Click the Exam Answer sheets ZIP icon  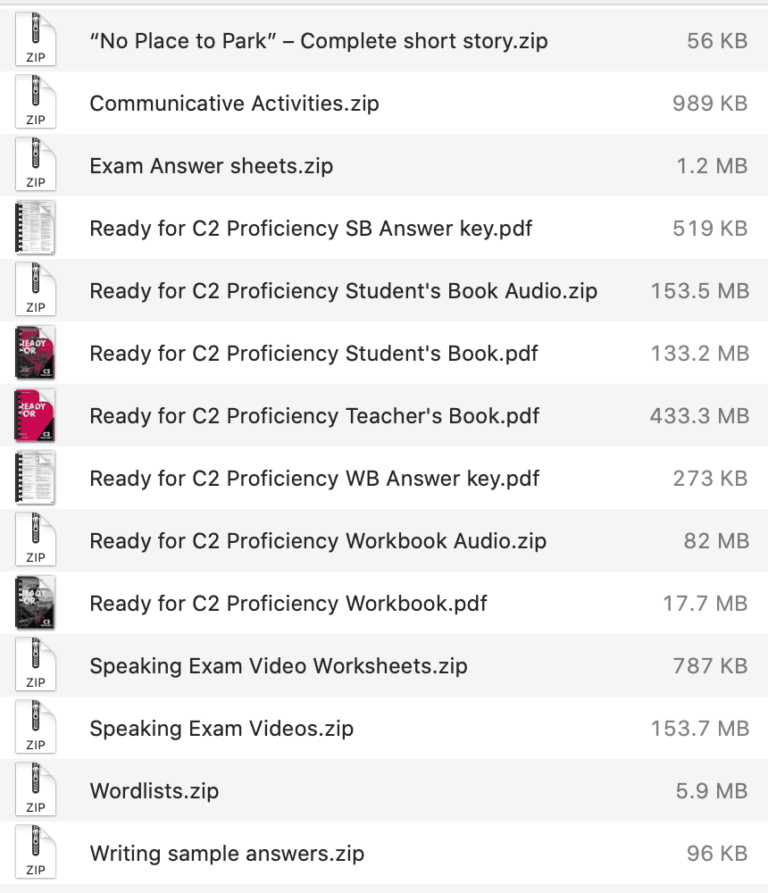35,166
